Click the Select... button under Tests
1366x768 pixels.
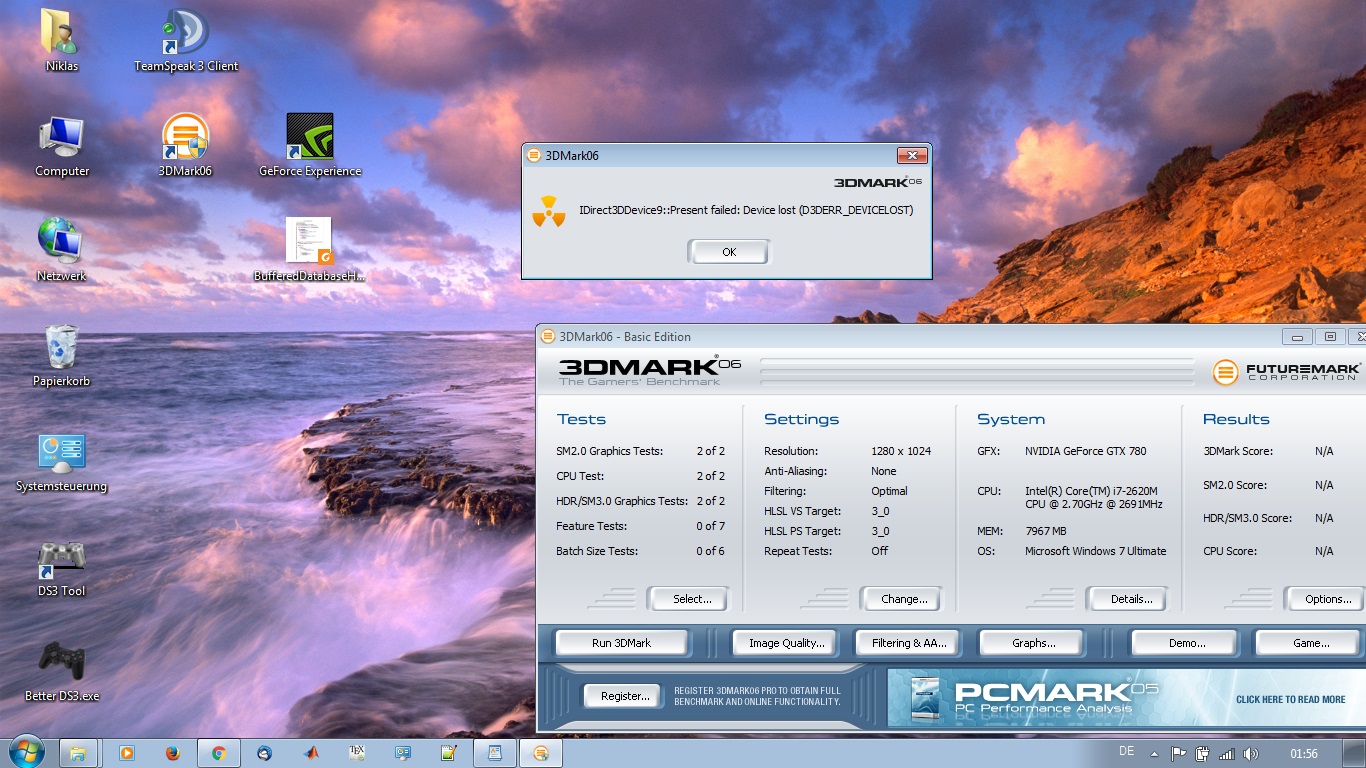(688, 599)
